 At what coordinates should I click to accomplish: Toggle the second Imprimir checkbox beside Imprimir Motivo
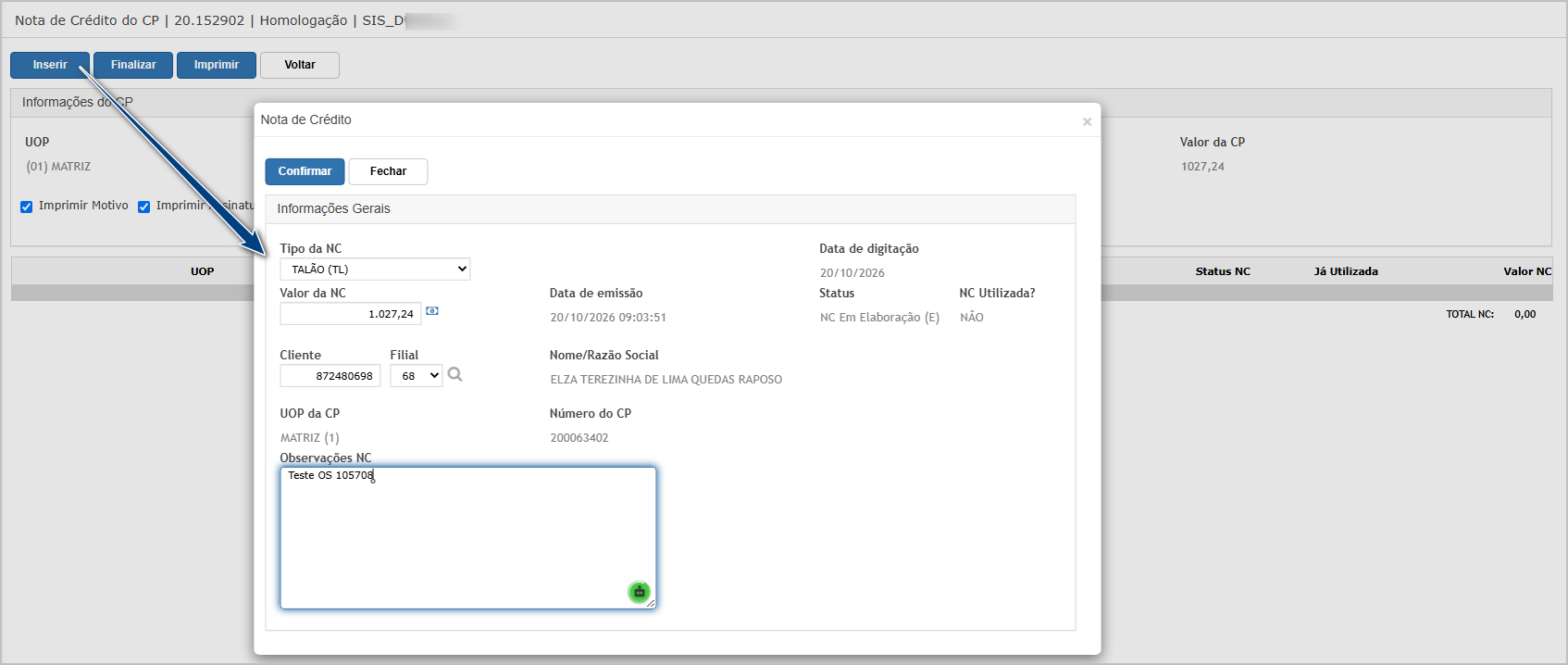coord(144,207)
